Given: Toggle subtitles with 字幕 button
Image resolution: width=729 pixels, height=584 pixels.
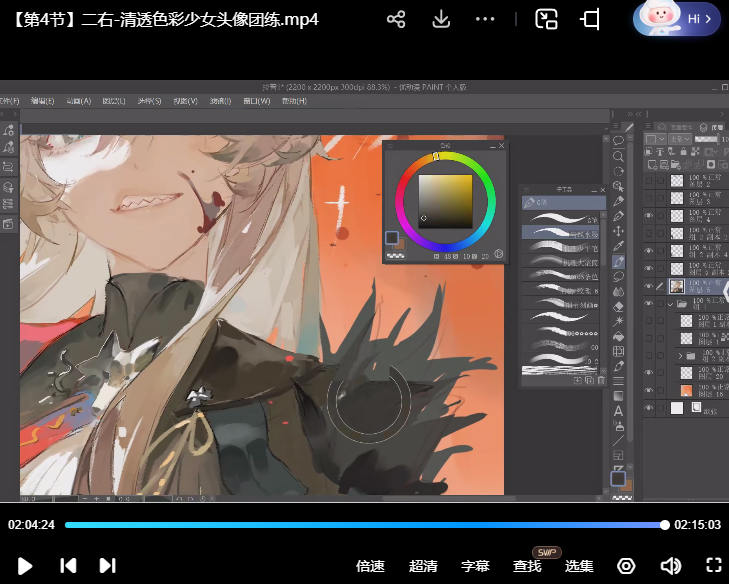Looking at the screenshot, I should 475,566.
